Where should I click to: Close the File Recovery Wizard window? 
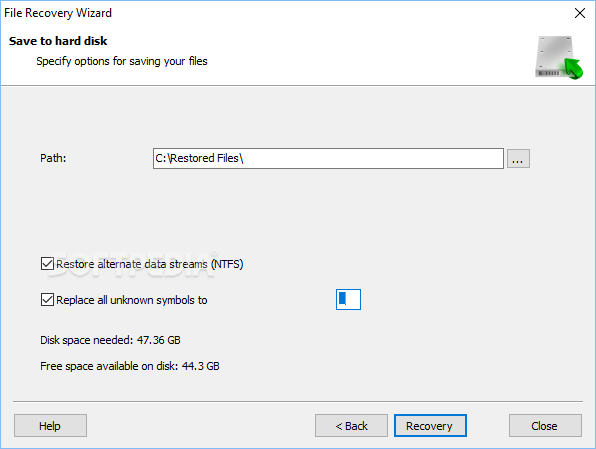point(580,13)
